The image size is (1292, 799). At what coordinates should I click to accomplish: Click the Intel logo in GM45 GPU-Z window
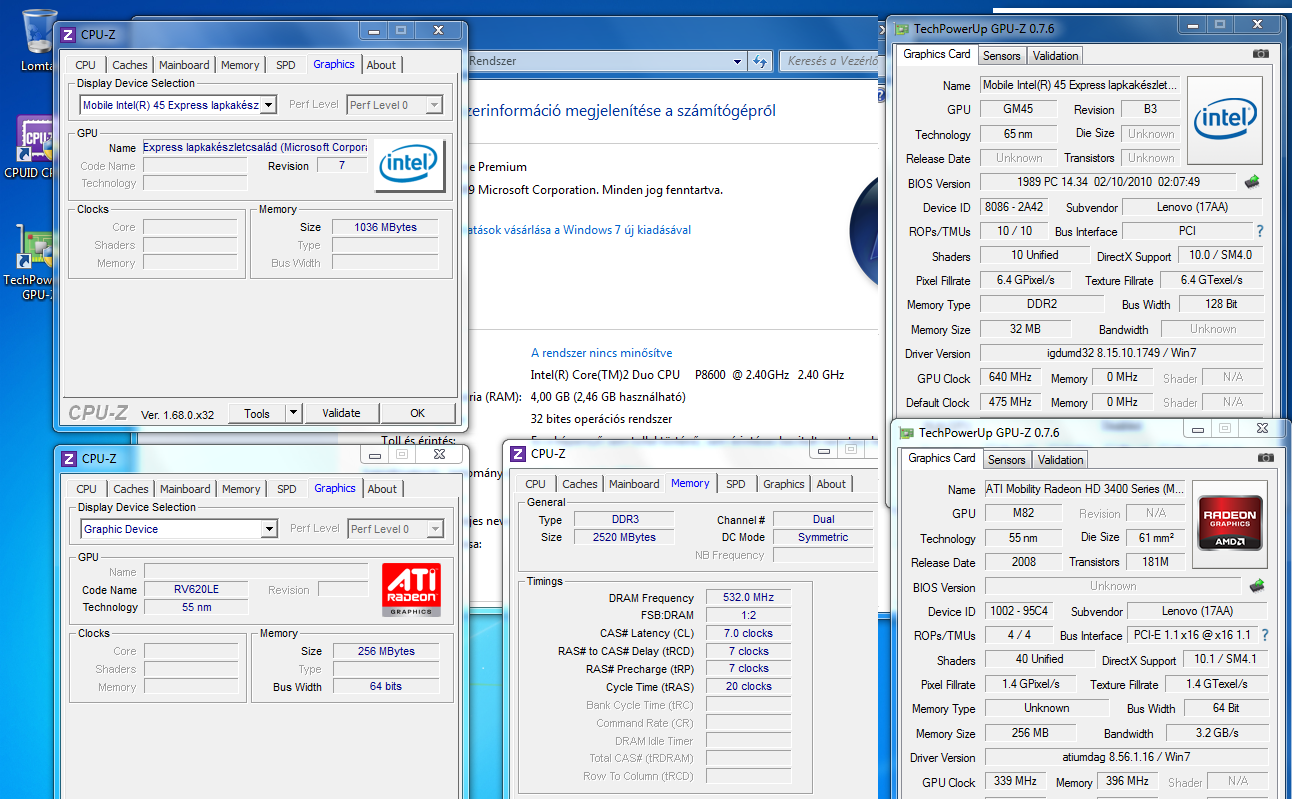click(1225, 121)
